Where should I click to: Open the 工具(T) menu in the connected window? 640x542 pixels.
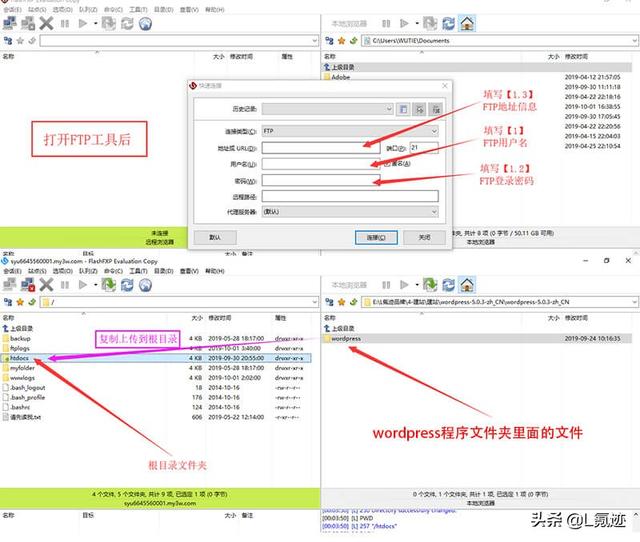pos(138,271)
